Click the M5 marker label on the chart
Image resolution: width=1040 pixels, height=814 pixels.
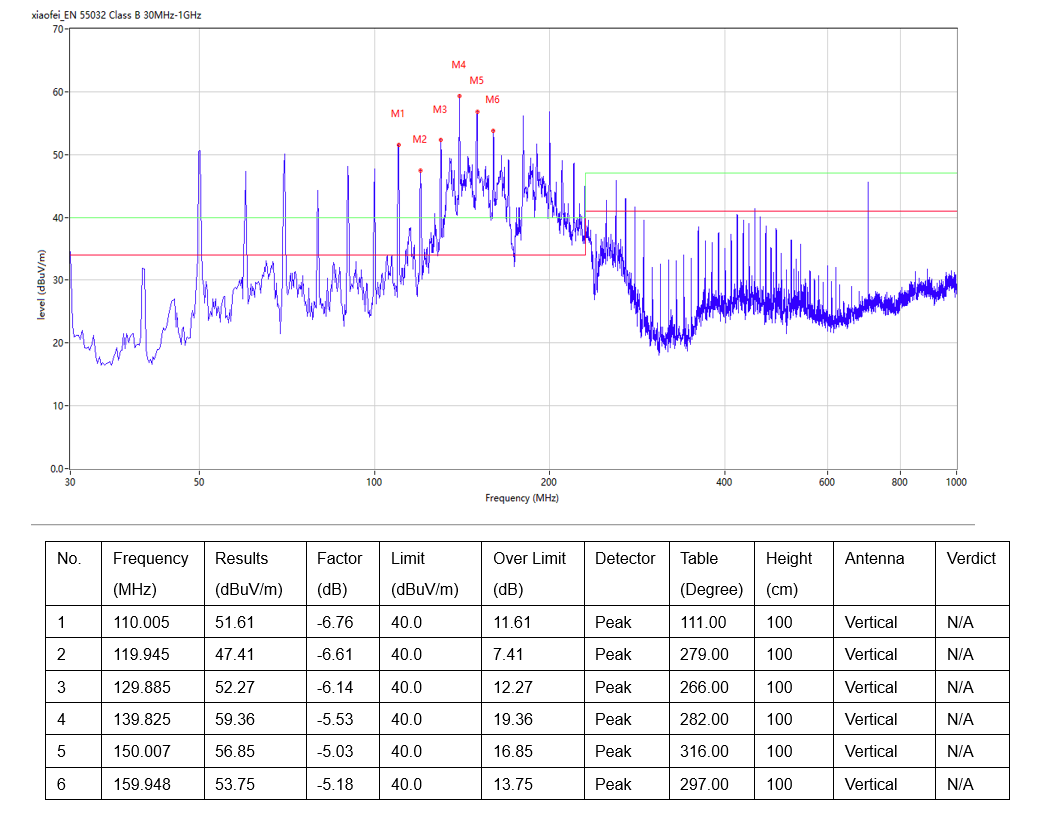tap(476, 81)
